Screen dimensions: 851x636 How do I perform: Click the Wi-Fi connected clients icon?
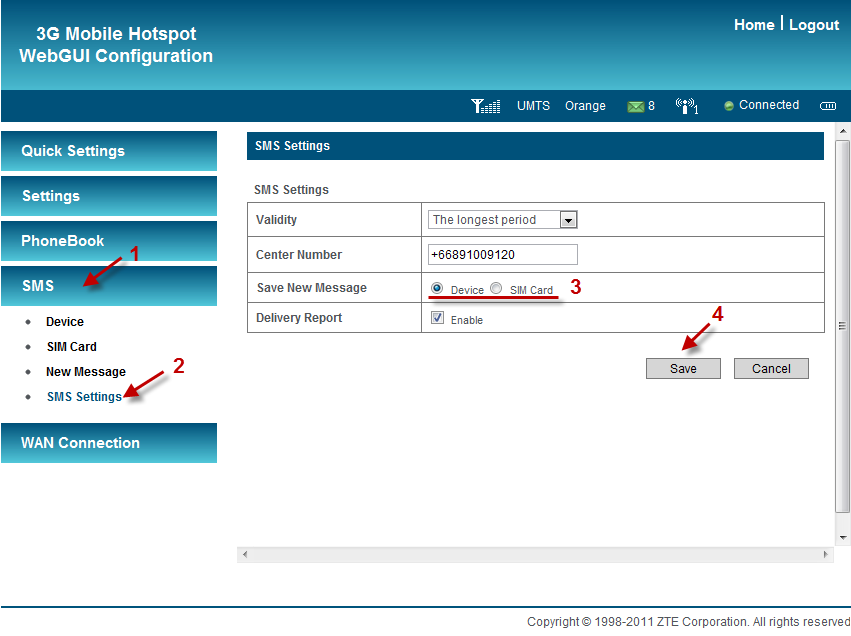tap(686, 106)
